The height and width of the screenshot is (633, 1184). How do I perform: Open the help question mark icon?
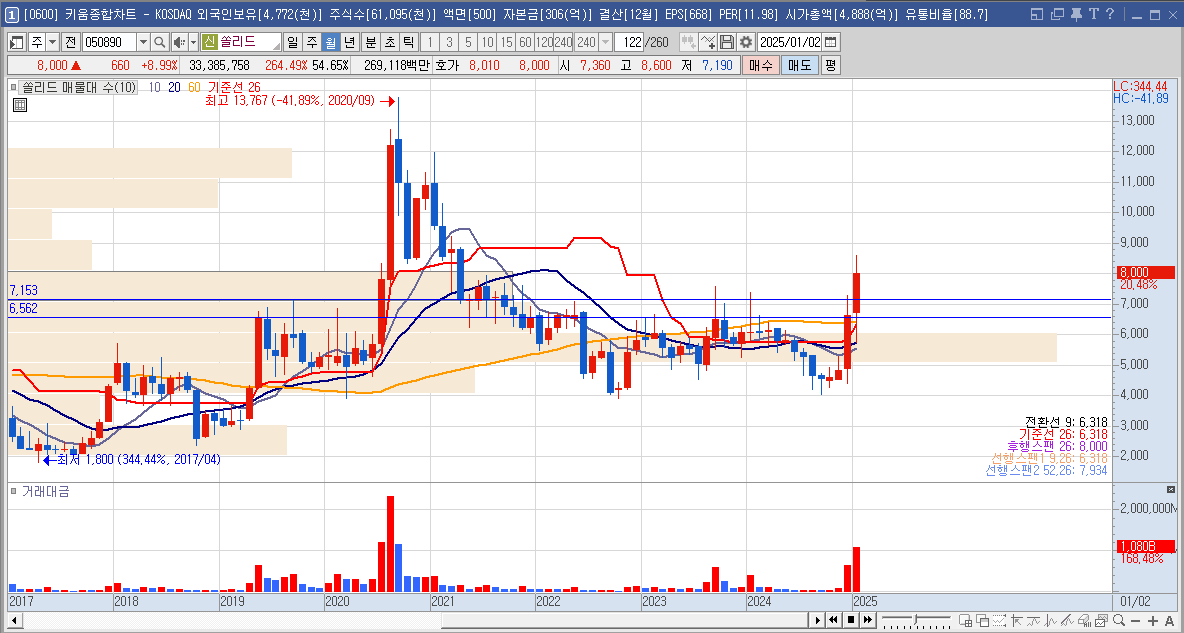click(x=1109, y=14)
